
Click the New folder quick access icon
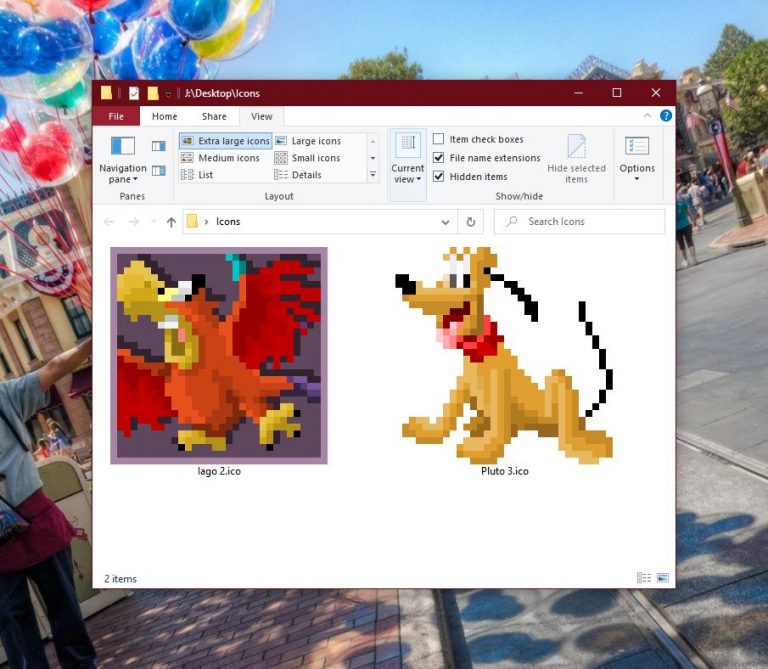point(153,93)
